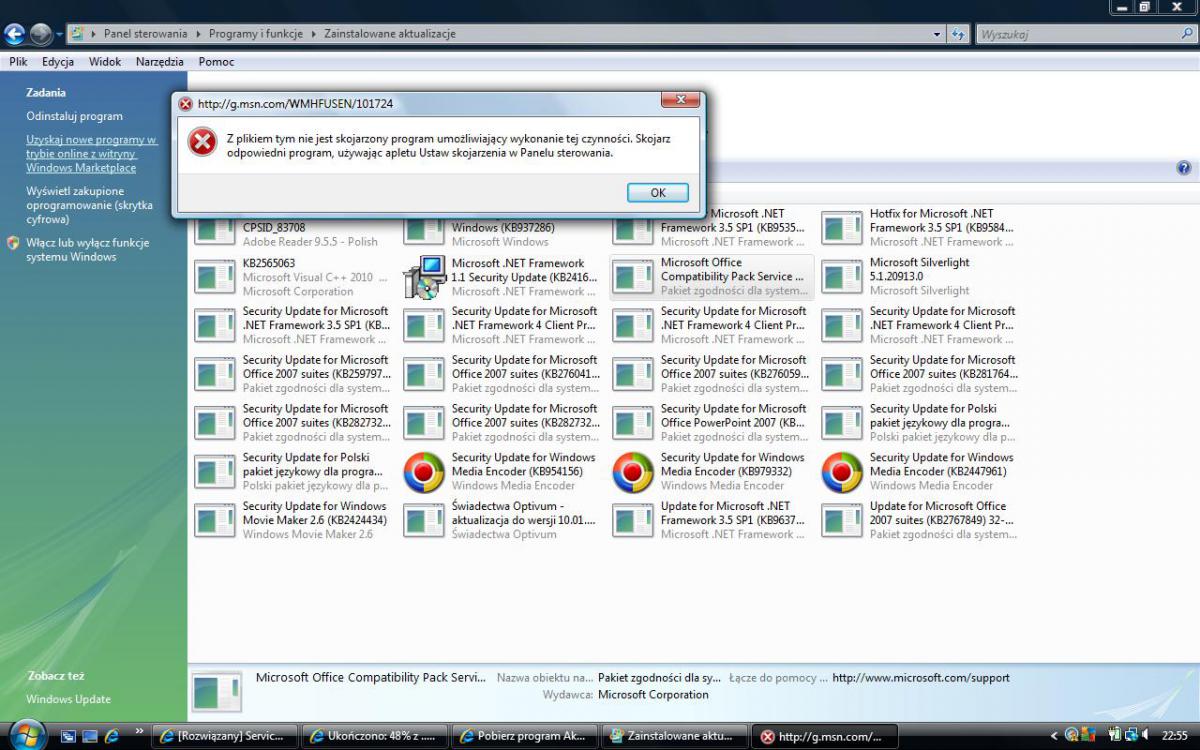Click Wyświetl zakupione oprogramowanie link

click(89, 205)
